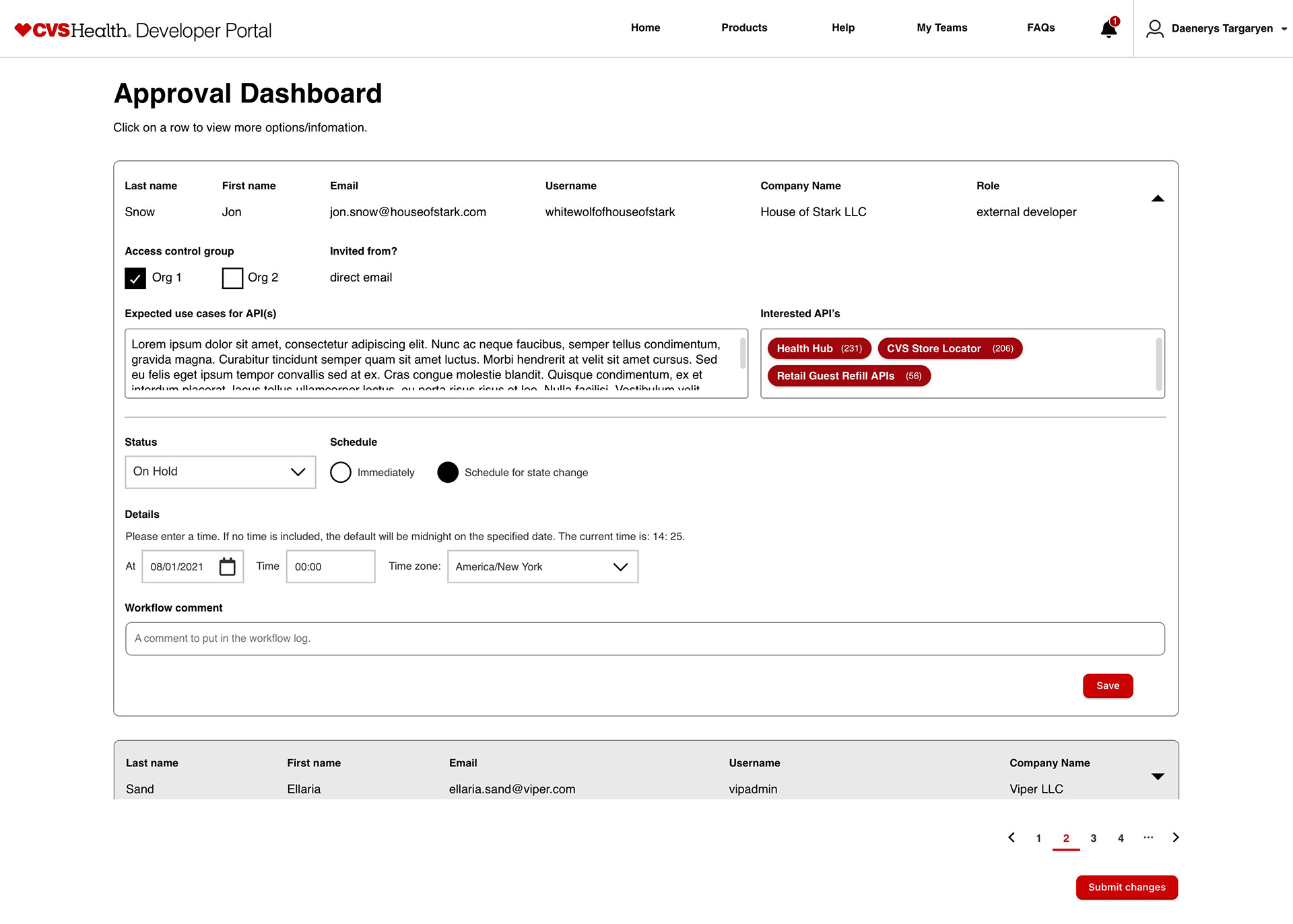
Task: Expand the Ellaria Sand row
Action: (x=1158, y=777)
